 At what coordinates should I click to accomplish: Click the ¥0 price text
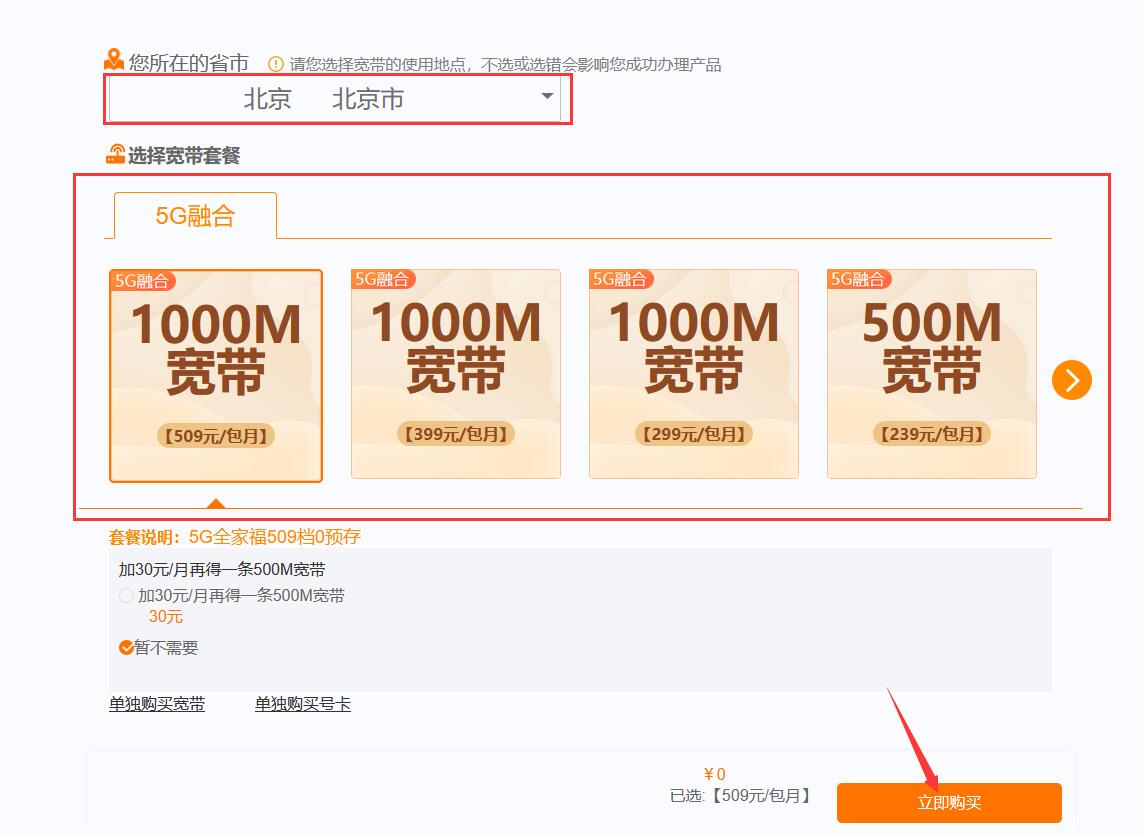(x=714, y=774)
